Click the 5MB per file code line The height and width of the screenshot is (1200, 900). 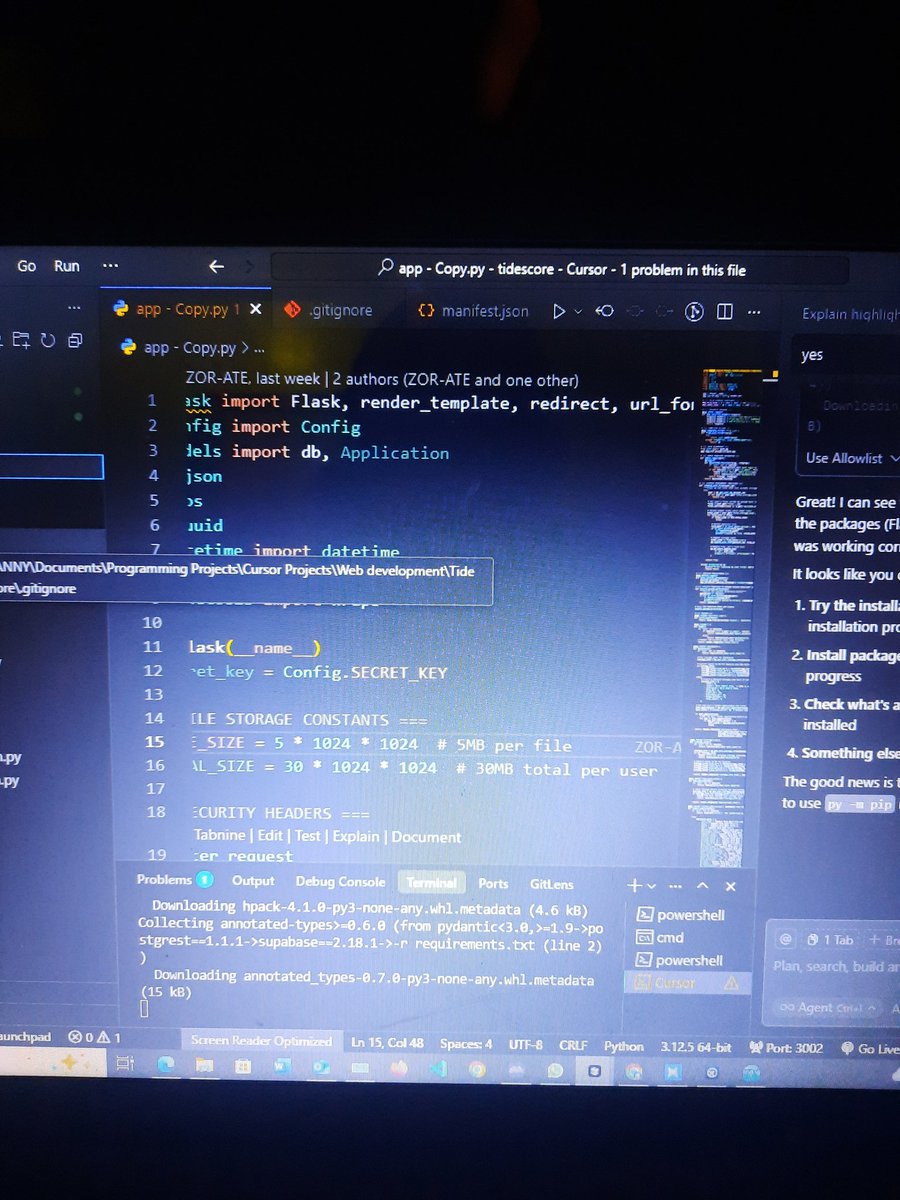pos(379,745)
